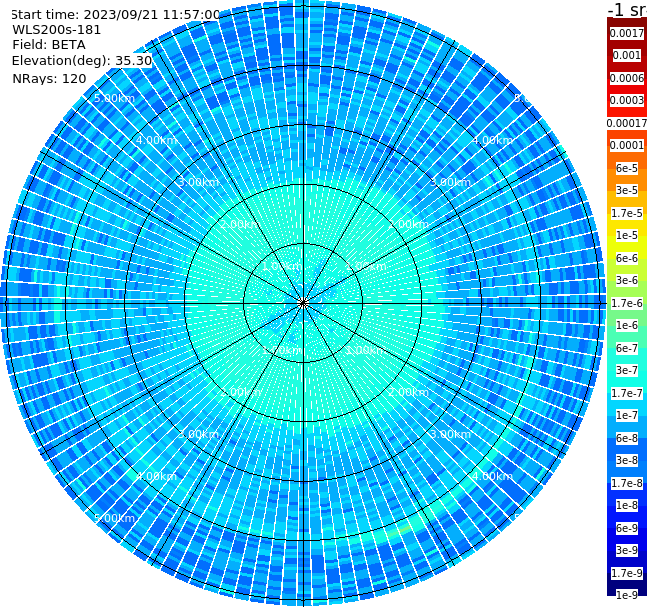647x607 pixels.
Task: Click the 3e-9 colorbar label
Action: pyautogui.click(x=627, y=550)
